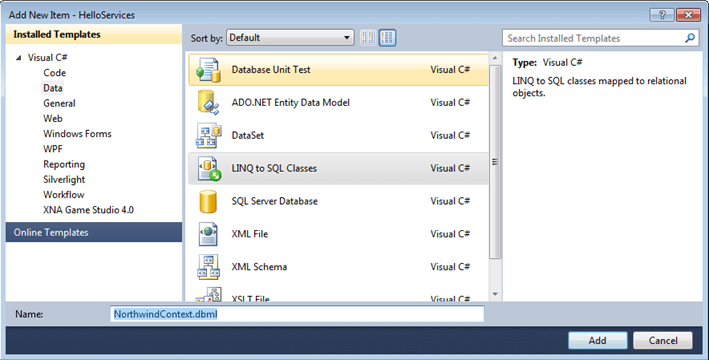Select the General category
709x360 pixels.
coord(59,104)
